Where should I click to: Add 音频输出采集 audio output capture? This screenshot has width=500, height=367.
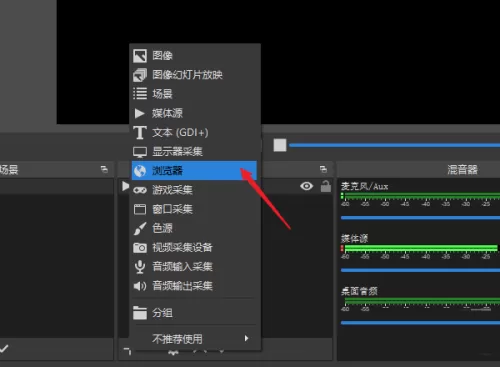click(194, 286)
